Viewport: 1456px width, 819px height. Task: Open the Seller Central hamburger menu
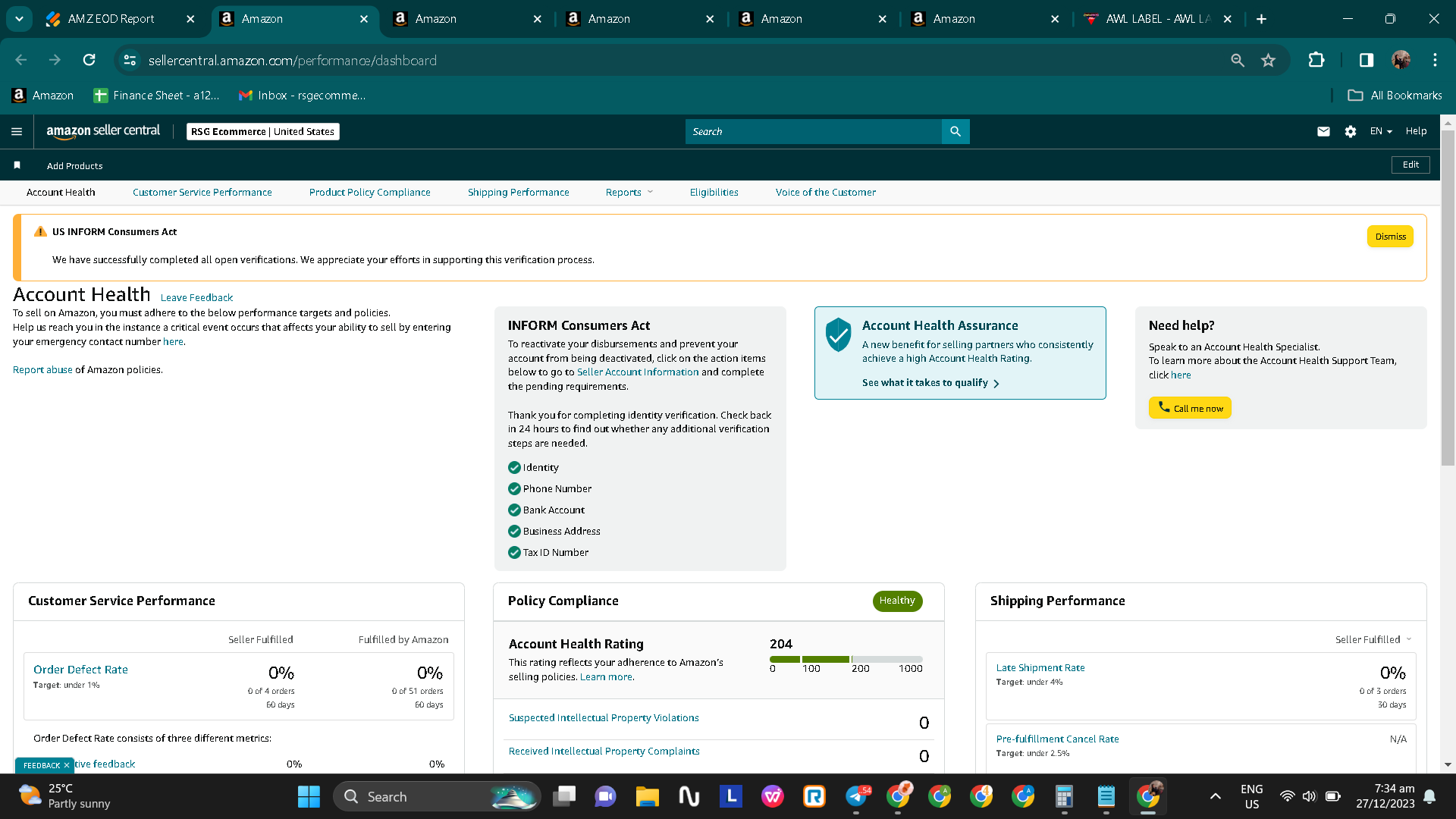coord(17,132)
